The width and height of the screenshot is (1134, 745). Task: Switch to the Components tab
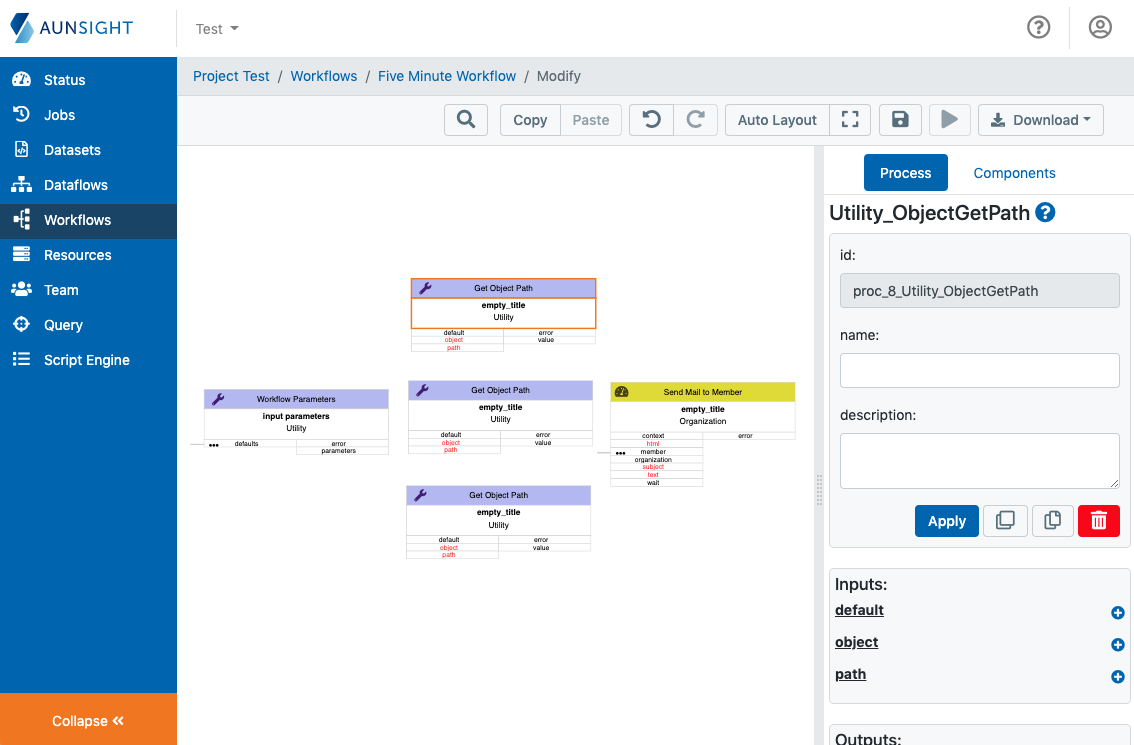point(1014,173)
